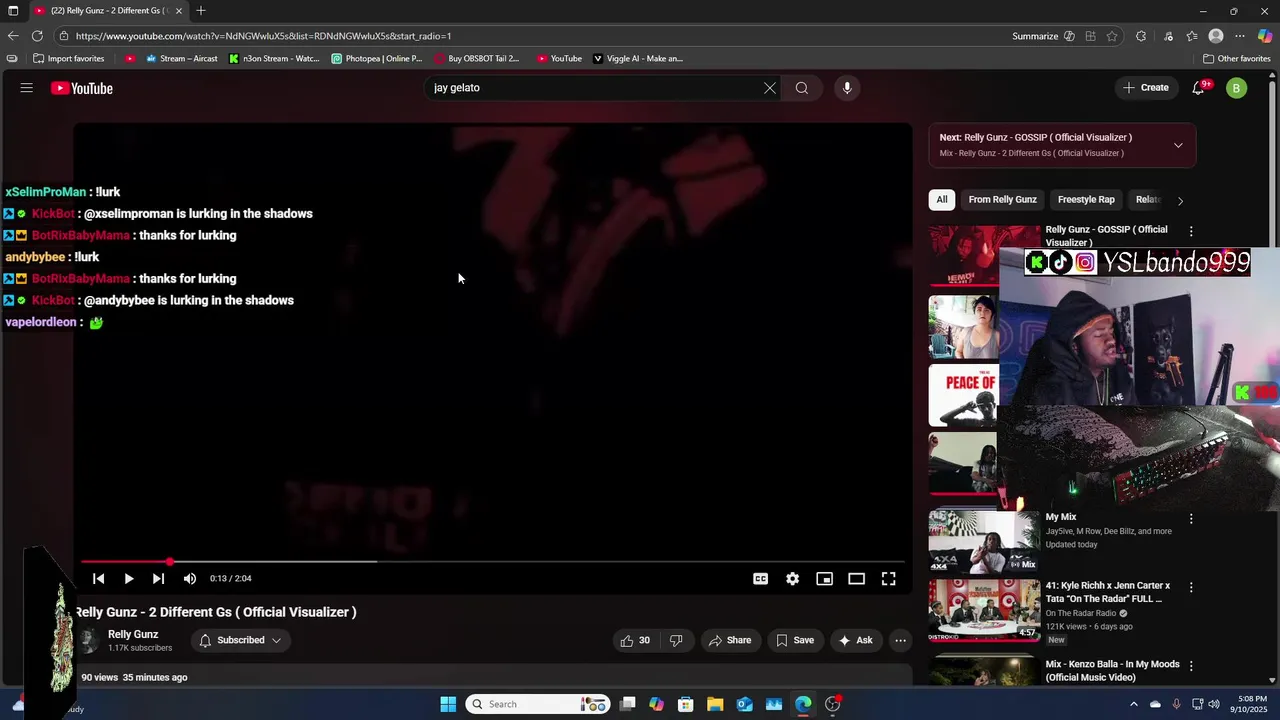Open Photopea bookmark
Screen dimensions: 1280x720
pyautogui.click(x=377, y=58)
